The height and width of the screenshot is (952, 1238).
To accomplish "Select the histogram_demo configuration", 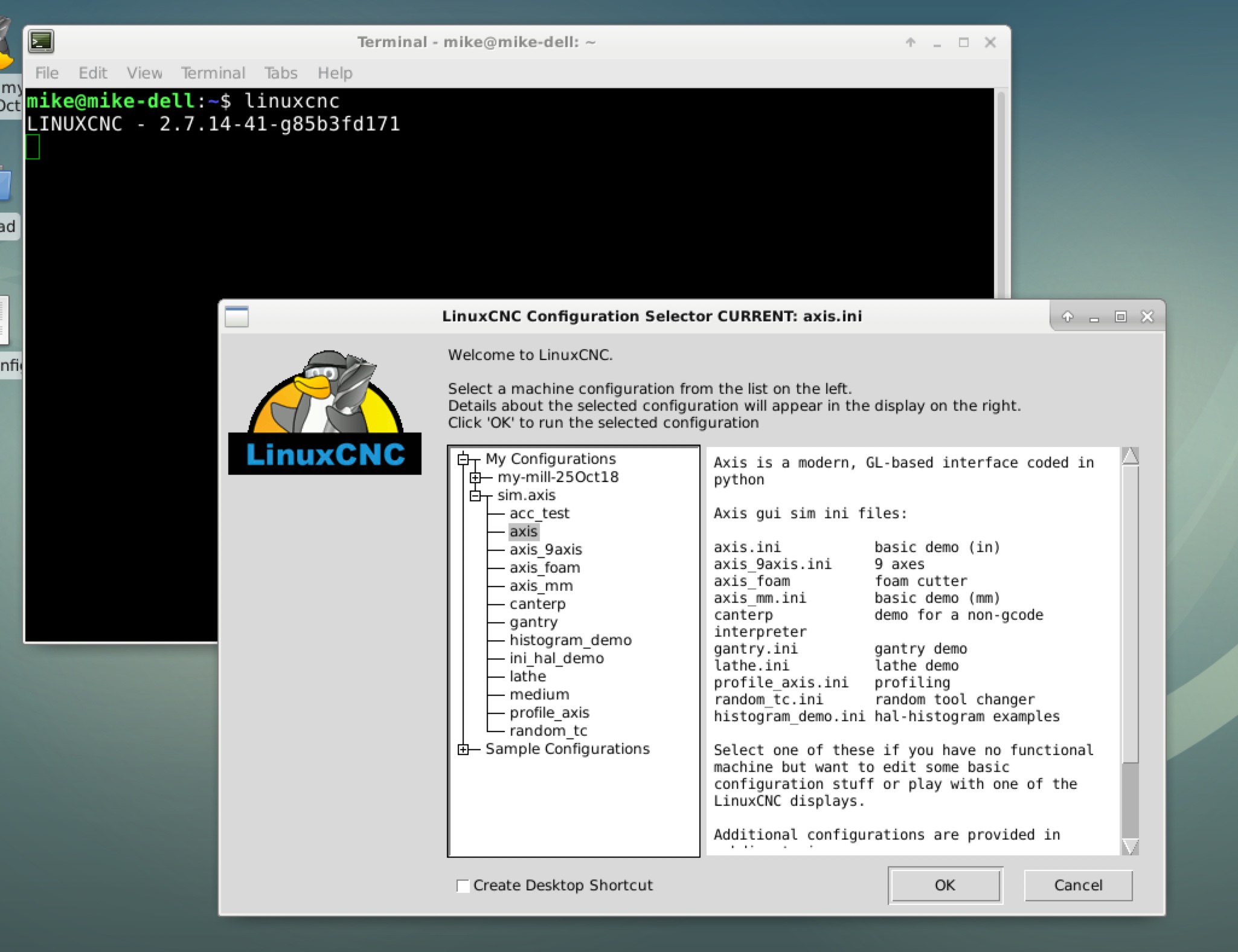I will click(571, 640).
